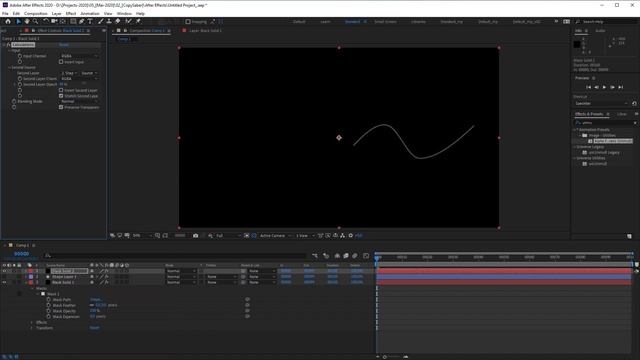This screenshot has height=360, width=640.
Task: Open the 1 View layout dropdown
Action: click(x=305, y=236)
